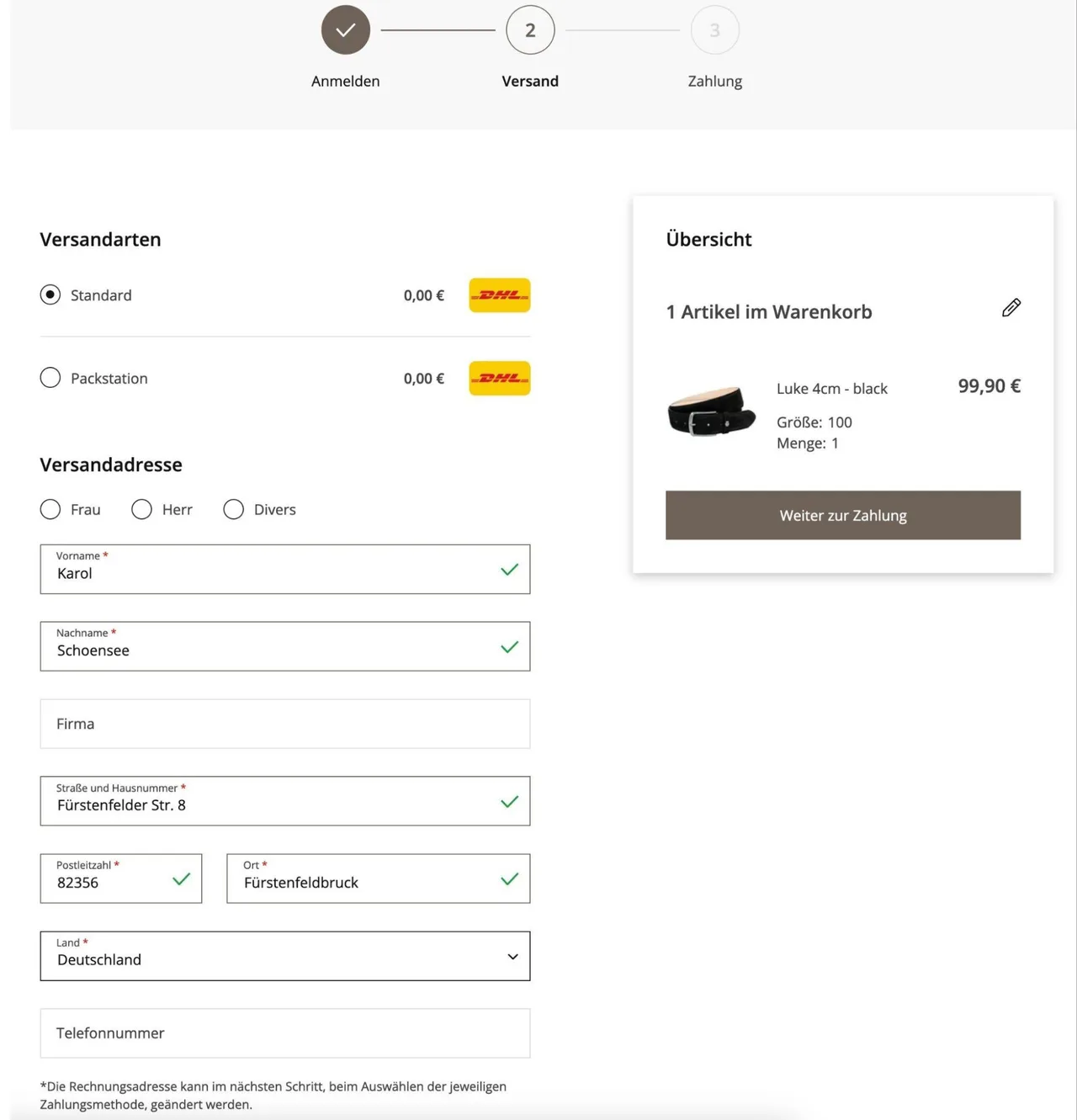Click the step 2 Versand circle

click(530, 30)
